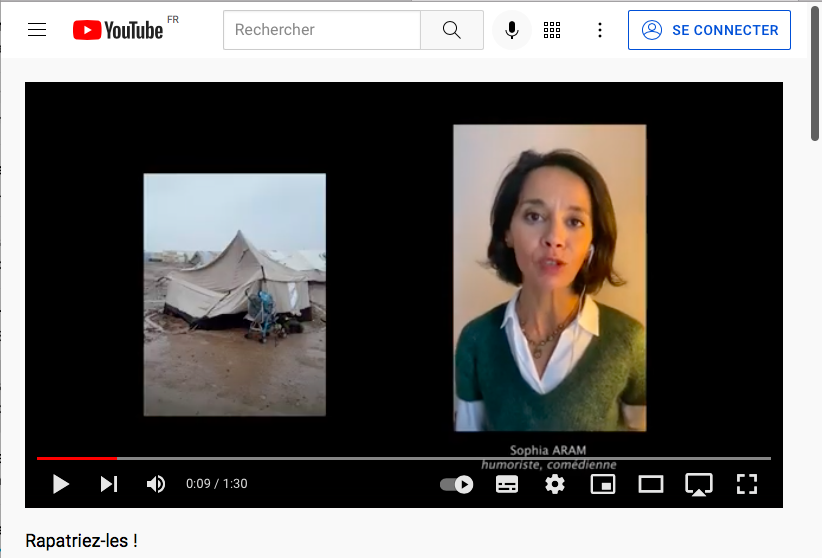Start voice search with microphone

(512, 30)
